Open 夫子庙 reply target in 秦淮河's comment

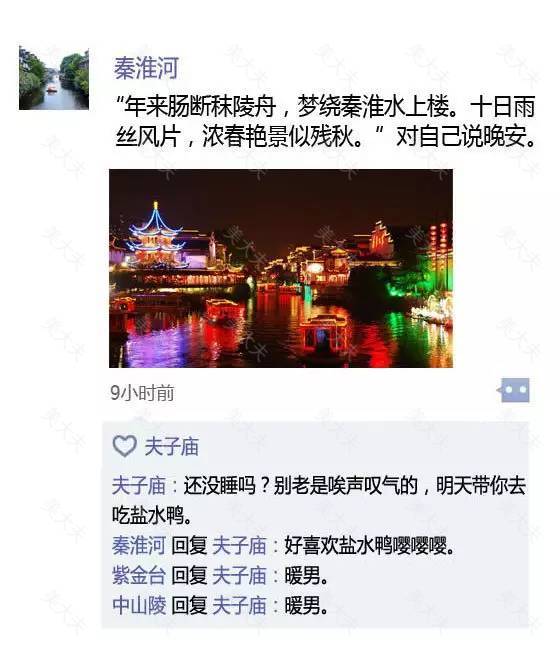(x=239, y=546)
